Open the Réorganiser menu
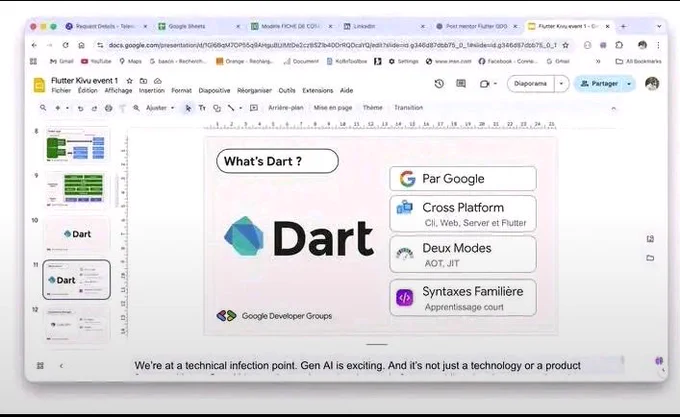Image resolution: width=680 pixels, height=417 pixels. (254, 91)
